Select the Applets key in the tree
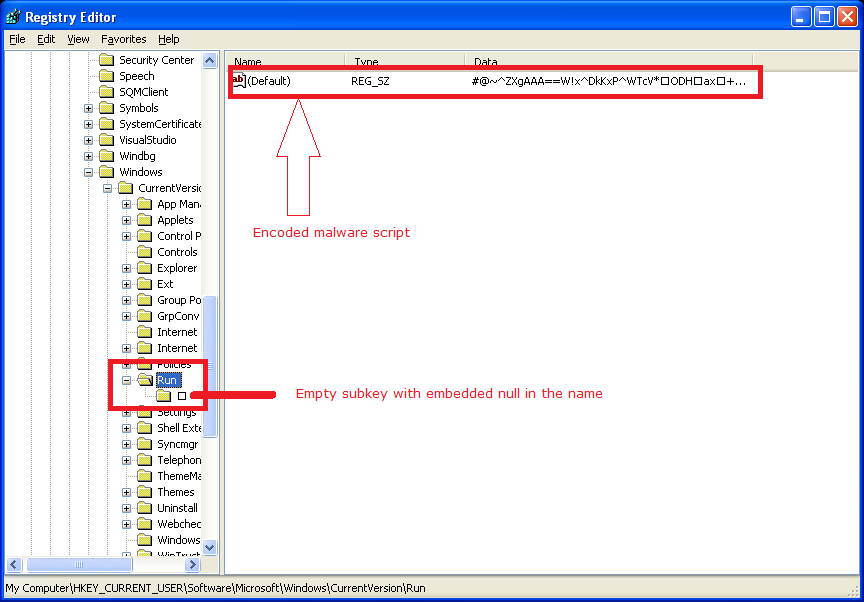The image size is (864, 602). point(175,220)
